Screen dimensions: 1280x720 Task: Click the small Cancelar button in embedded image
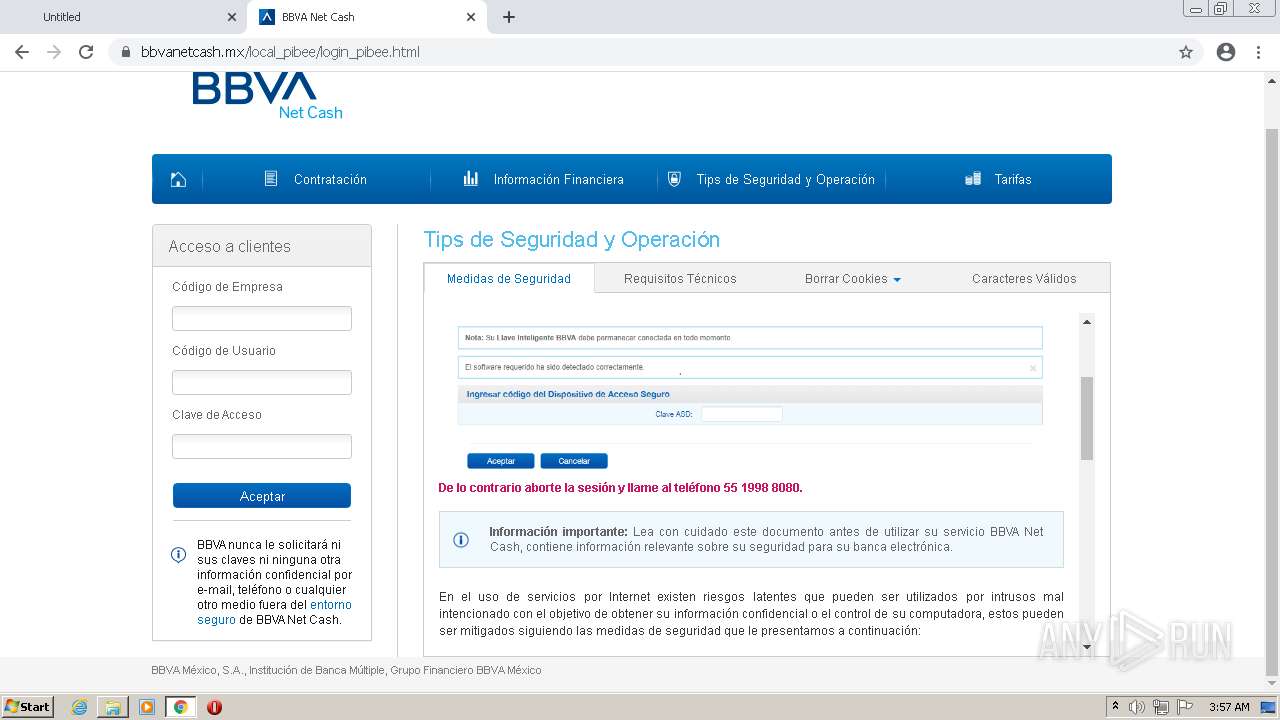pyautogui.click(x=574, y=461)
